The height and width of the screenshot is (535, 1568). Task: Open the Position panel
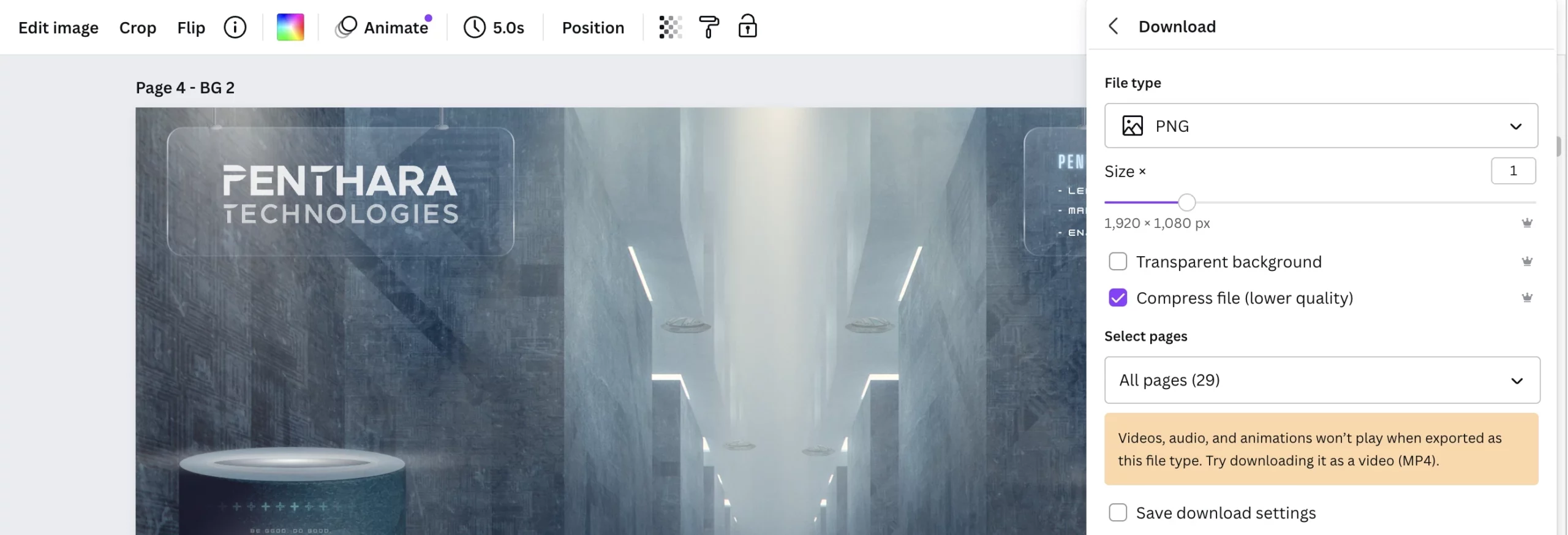pos(593,28)
